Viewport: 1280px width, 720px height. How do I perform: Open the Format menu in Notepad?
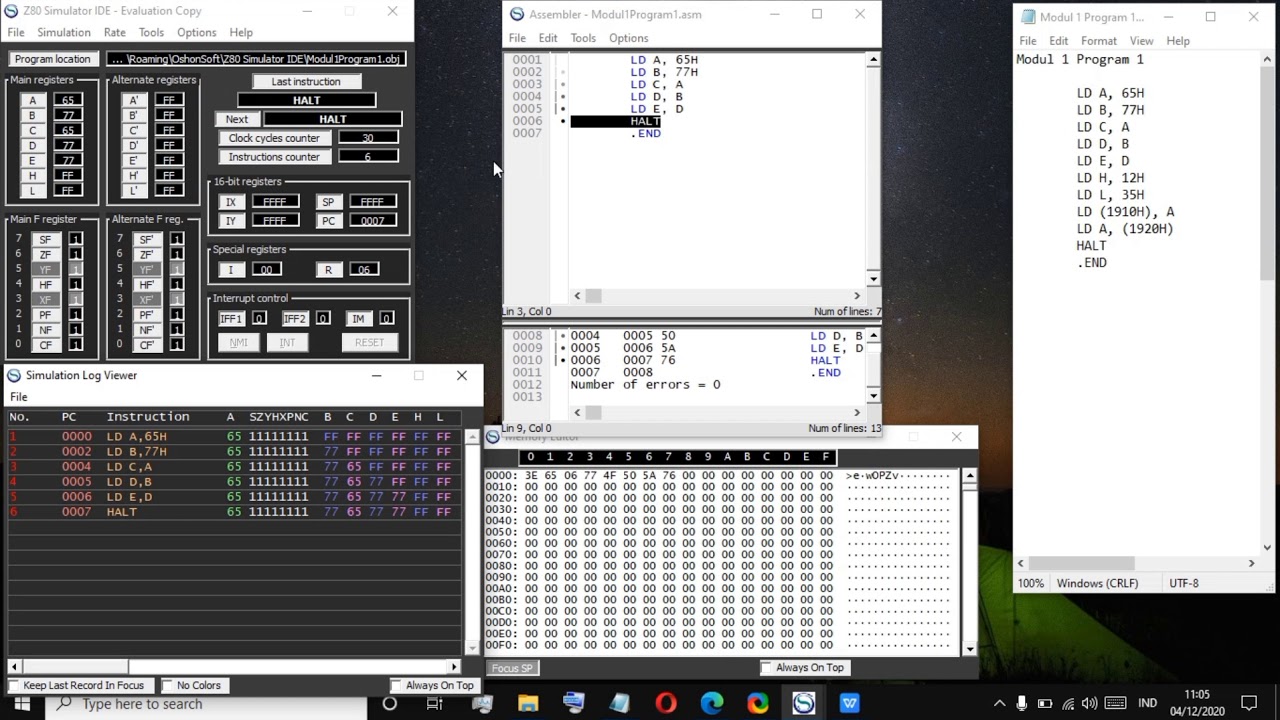pos(1099,41)
